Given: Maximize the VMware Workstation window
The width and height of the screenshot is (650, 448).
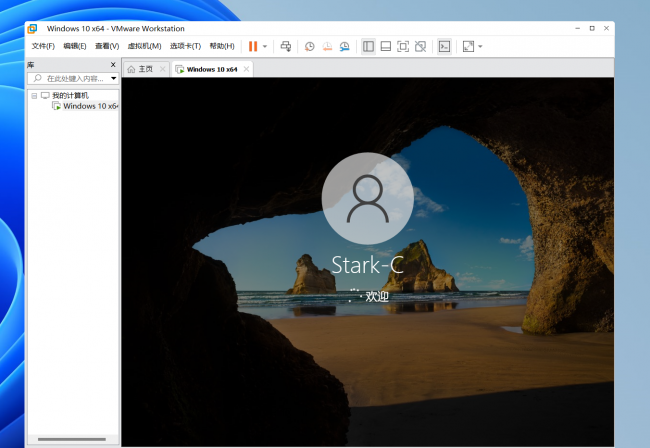Looking at the screenshot, I should (592, 28).
